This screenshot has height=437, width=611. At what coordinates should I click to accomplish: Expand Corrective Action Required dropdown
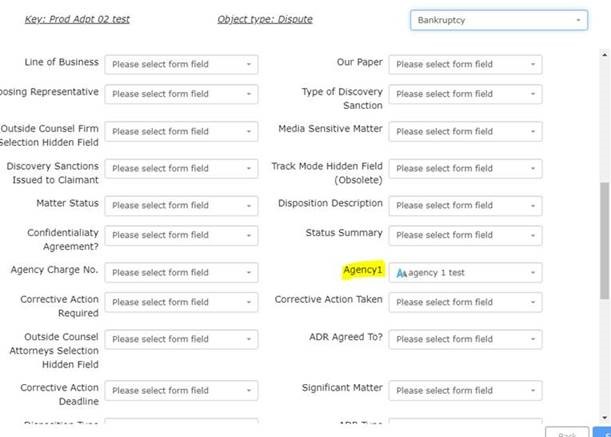pyautogui.click(x=182, y=302)
